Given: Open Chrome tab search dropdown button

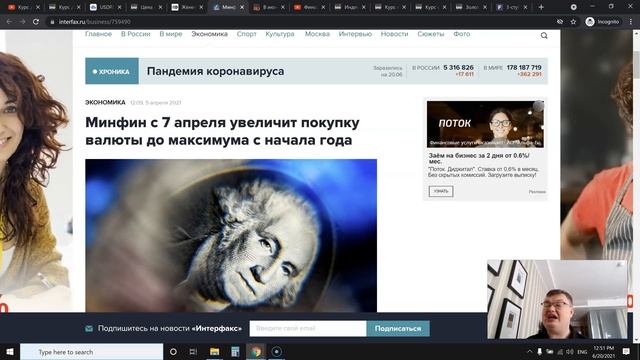Looking at the screenshot, I should pyautogui.click(x=573, y=7).
